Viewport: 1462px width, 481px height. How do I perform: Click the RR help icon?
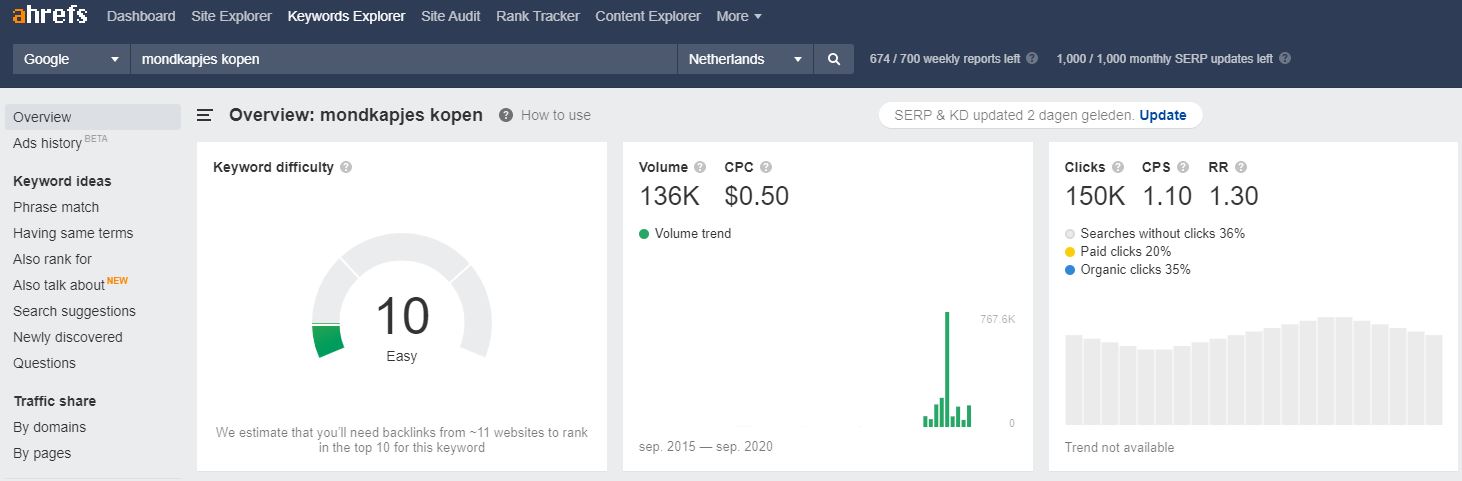coord(1241,168)
